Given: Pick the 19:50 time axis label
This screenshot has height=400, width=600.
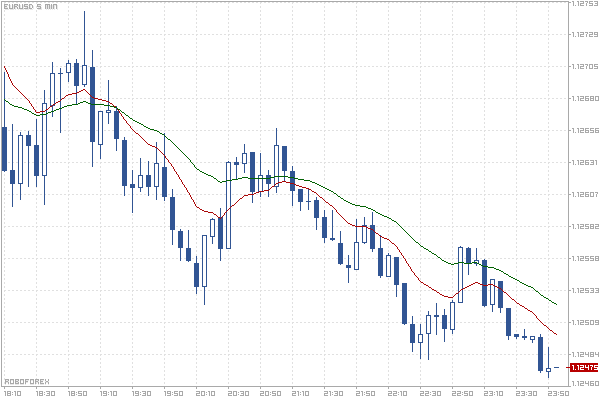Looking at the screenshot, I should pyautogui.click(x=173, y=393).
